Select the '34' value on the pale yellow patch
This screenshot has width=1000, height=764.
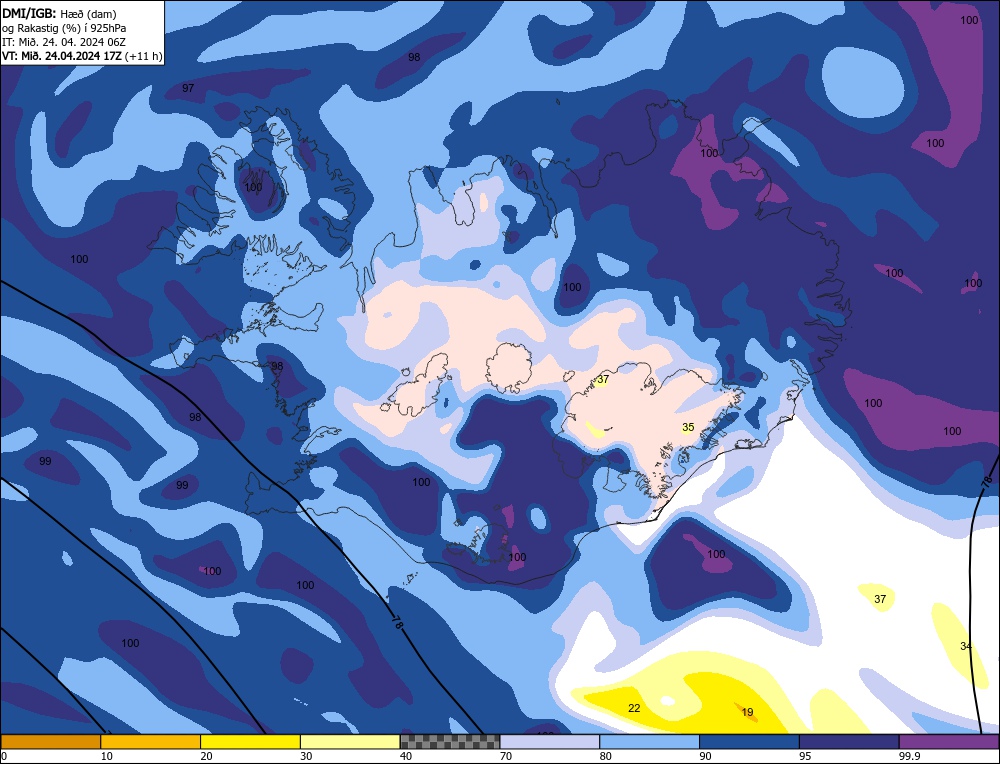(x=966, y=646)
